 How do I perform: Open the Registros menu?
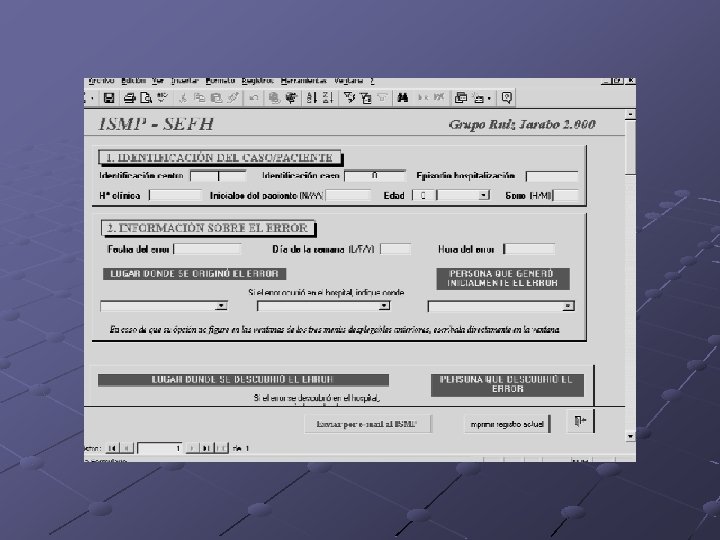point(257,81)
